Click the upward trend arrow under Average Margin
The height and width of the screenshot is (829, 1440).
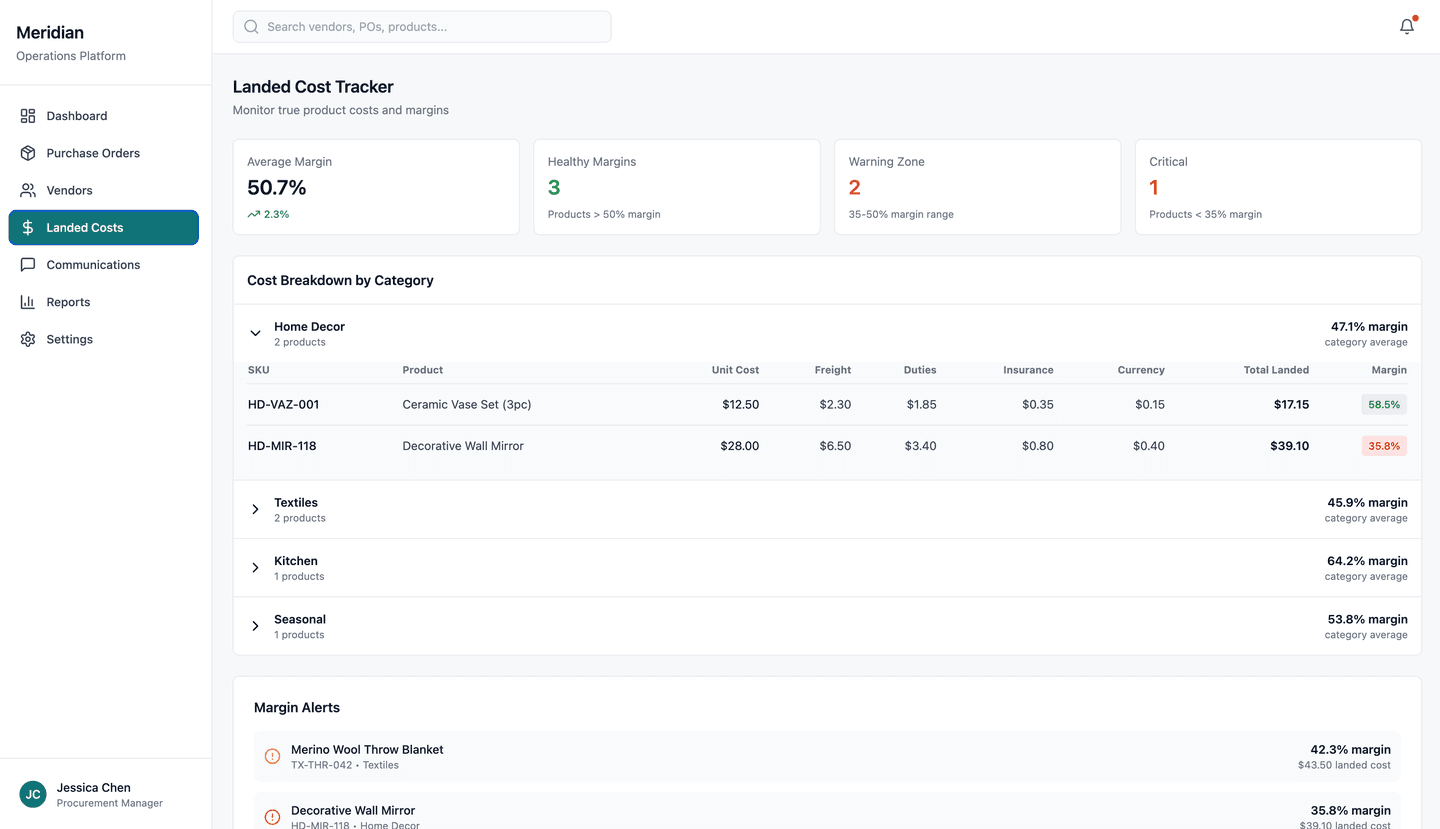(253, 213)
